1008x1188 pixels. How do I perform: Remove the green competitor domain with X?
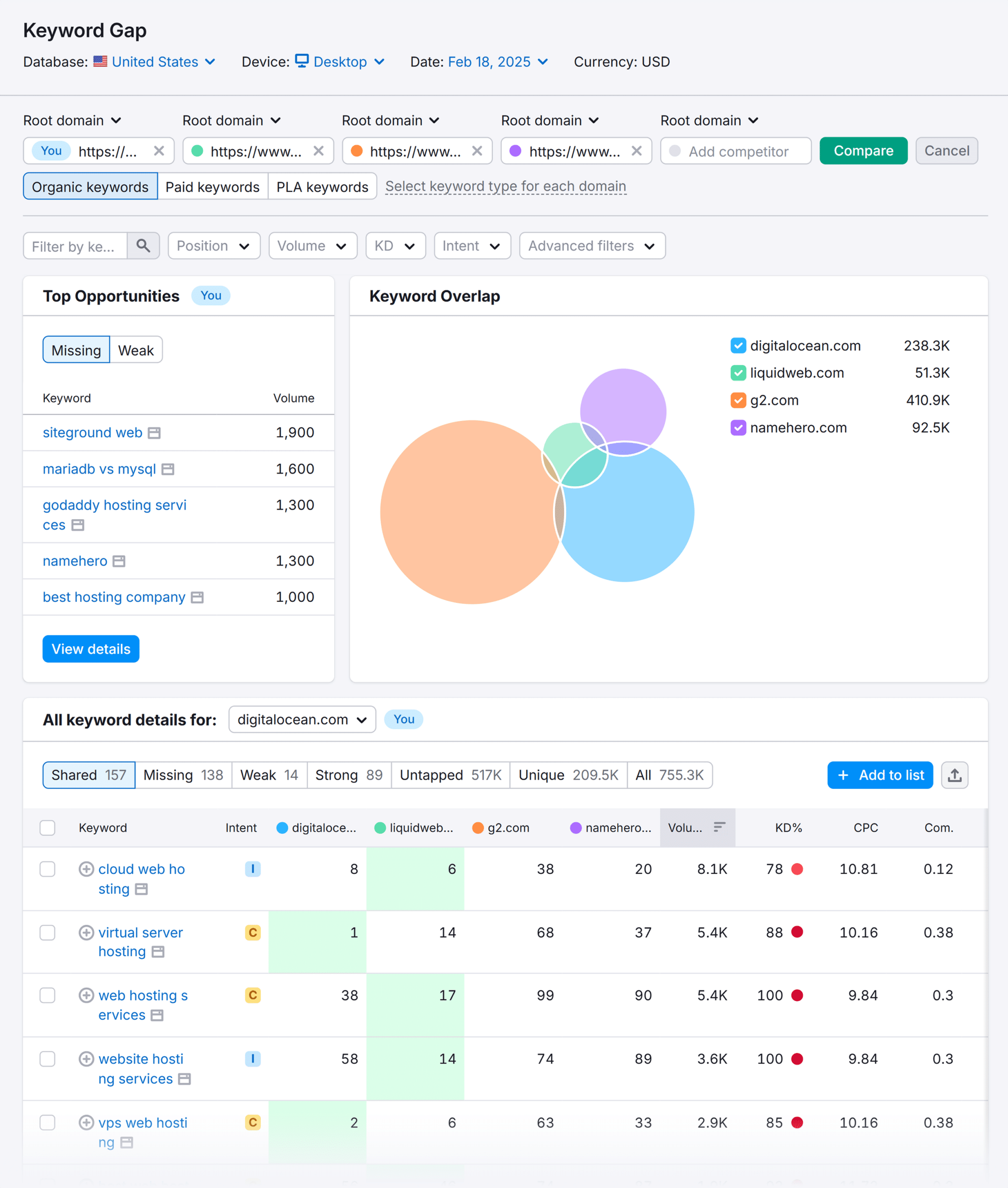tap(318, 151)
